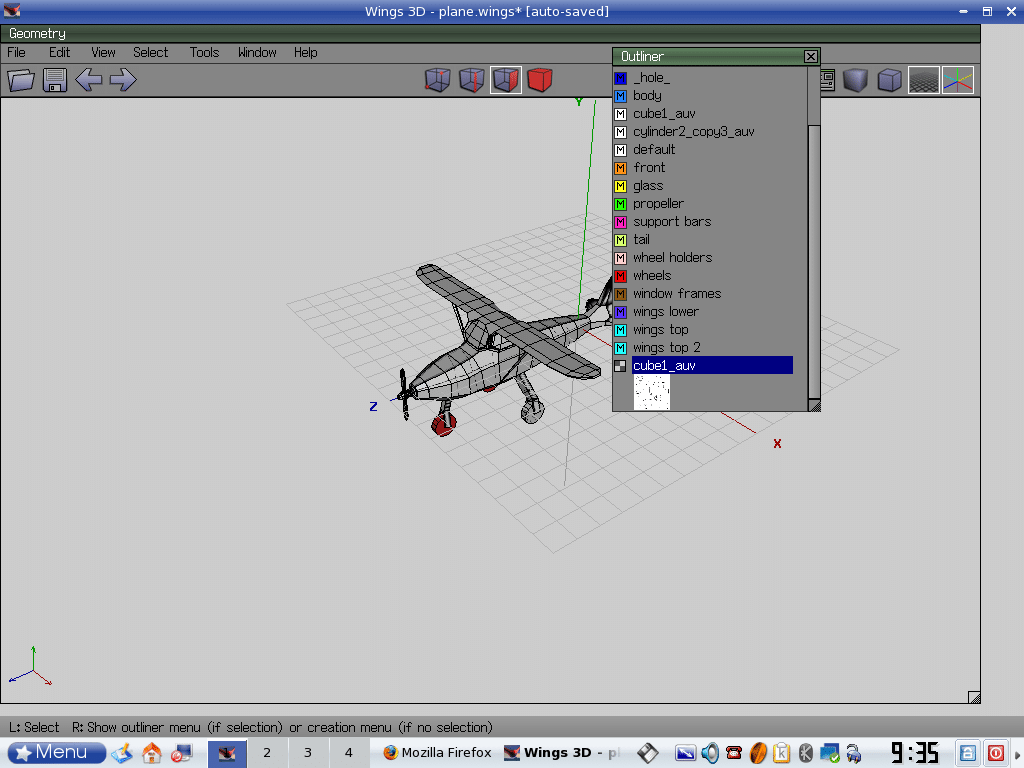Click the orange front material swatch

(x=620, y=168)
